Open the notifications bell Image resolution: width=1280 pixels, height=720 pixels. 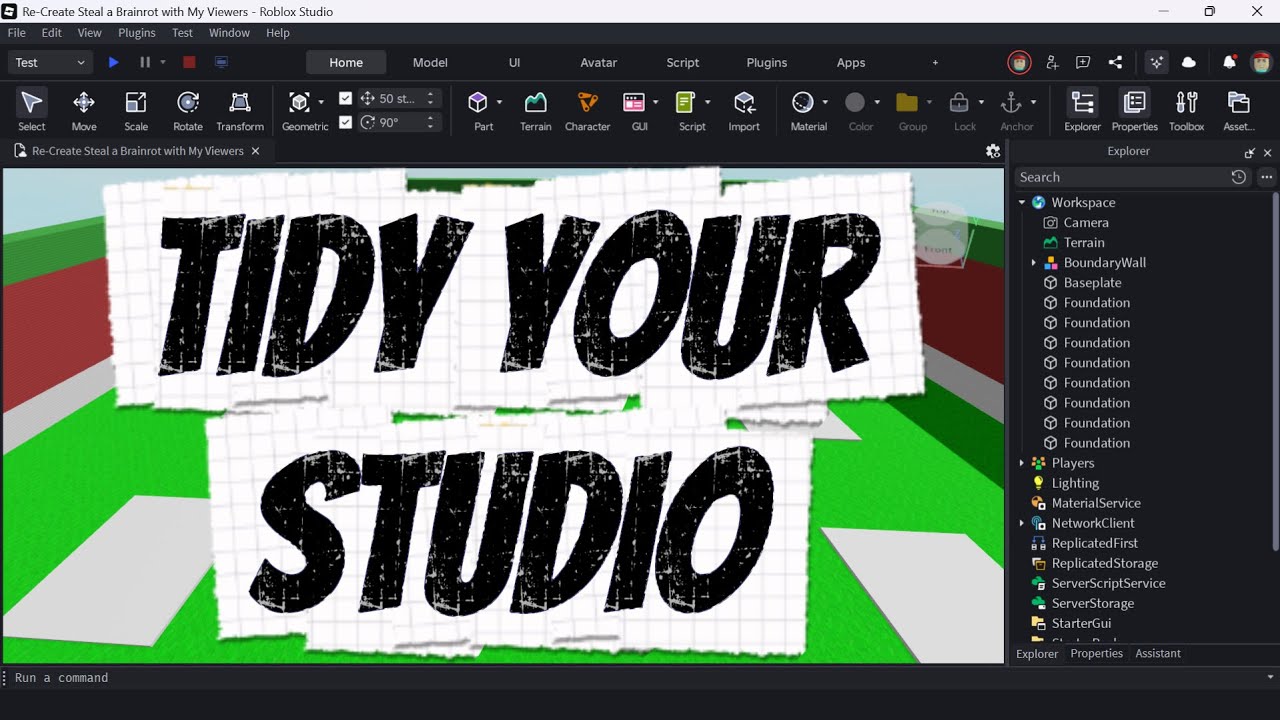pyautogui.click(x=1230, y=62)
